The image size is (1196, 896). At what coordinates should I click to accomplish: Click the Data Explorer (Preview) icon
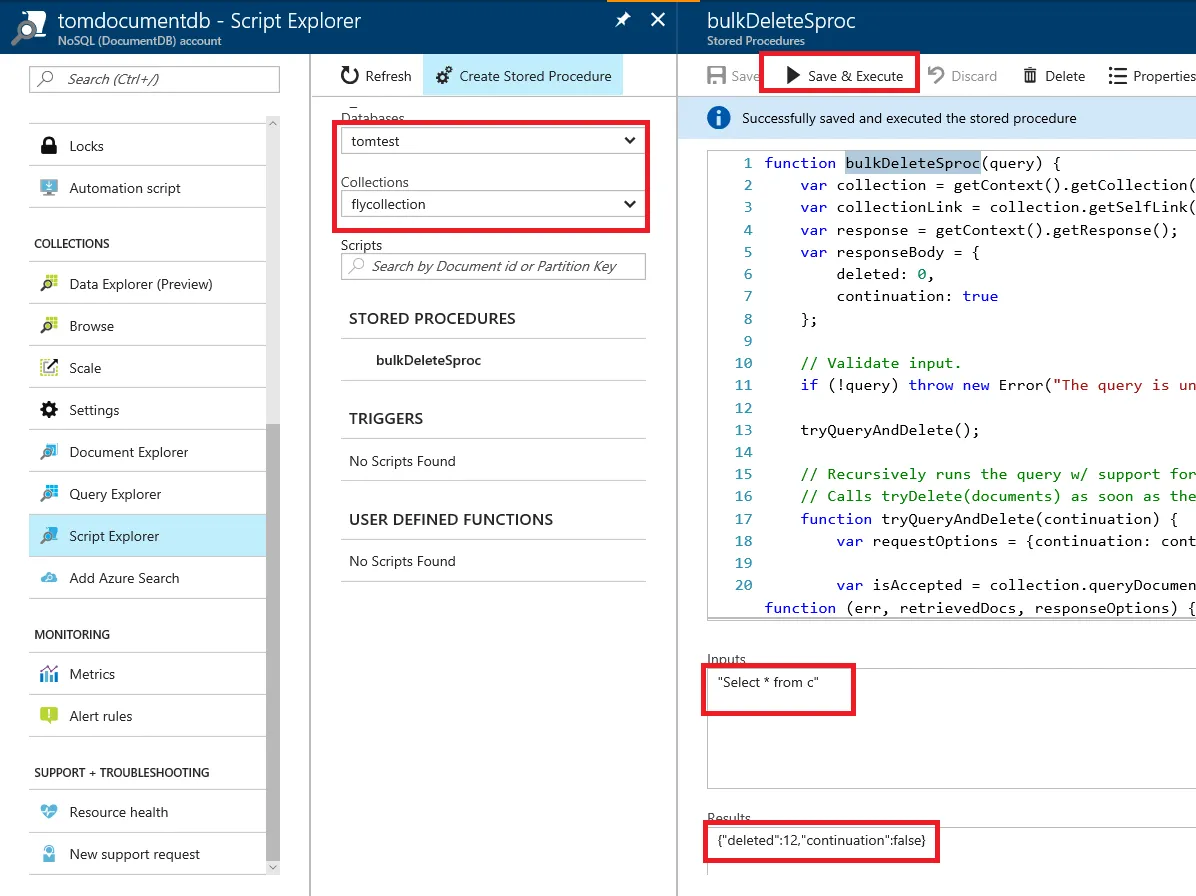point(49,284)
